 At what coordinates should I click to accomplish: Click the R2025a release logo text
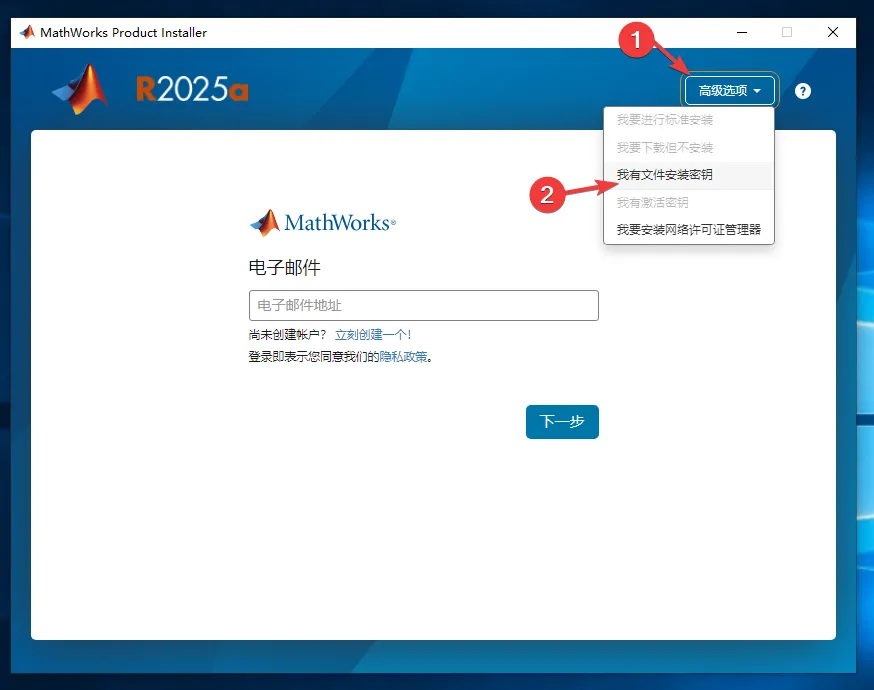(x=192, y=91)
